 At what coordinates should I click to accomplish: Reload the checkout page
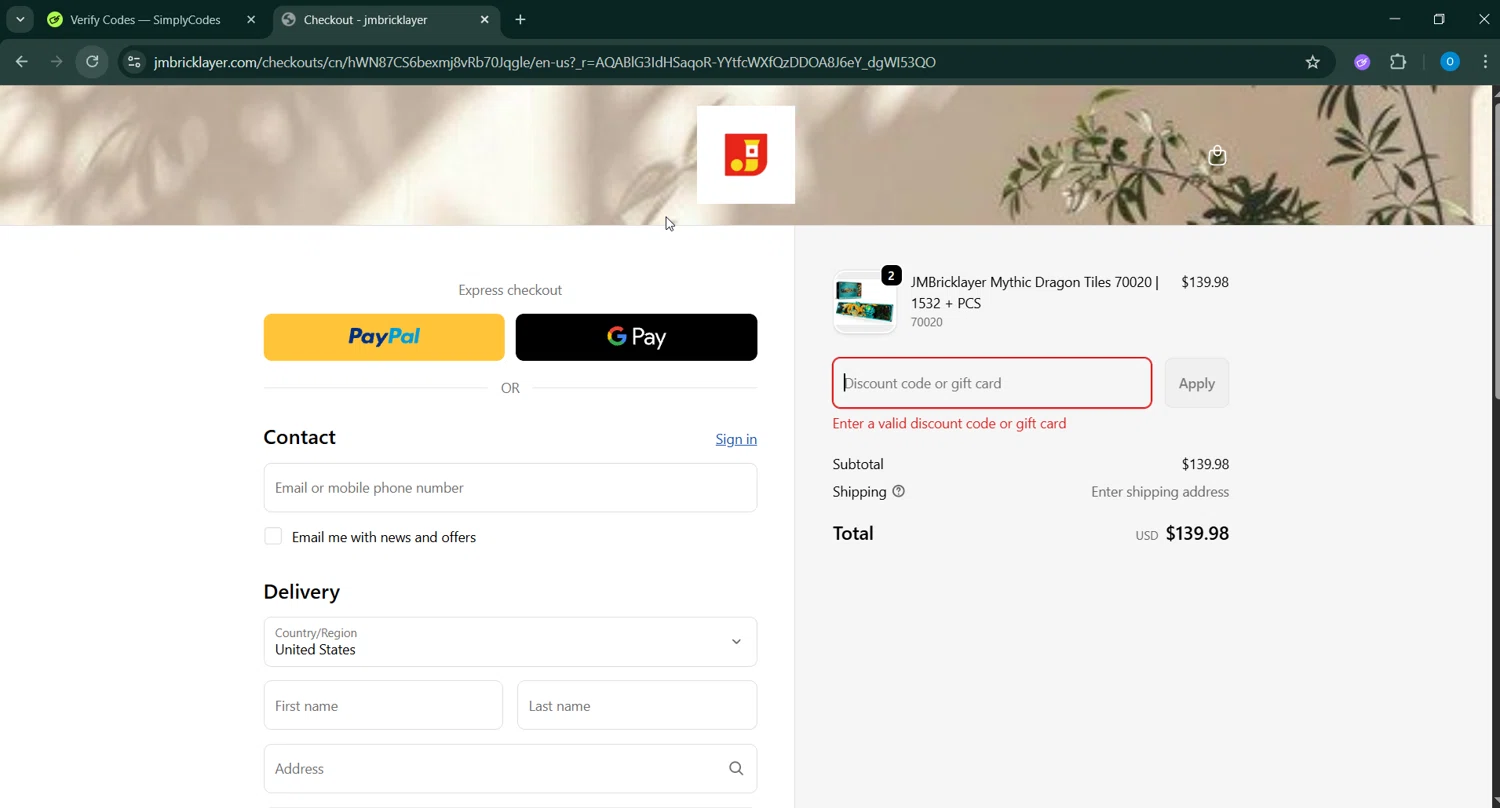pyautogui.click(x=92, y=62)
